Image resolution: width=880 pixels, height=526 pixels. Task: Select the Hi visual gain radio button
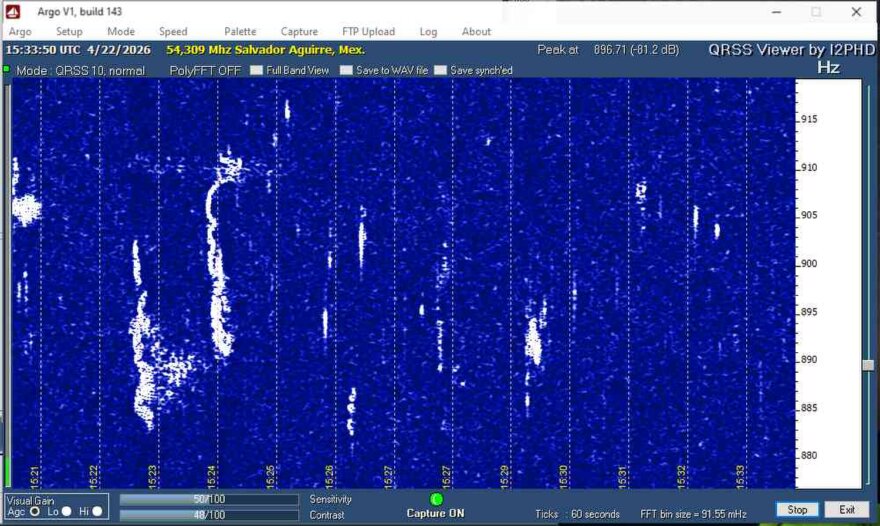click(97, 511)
